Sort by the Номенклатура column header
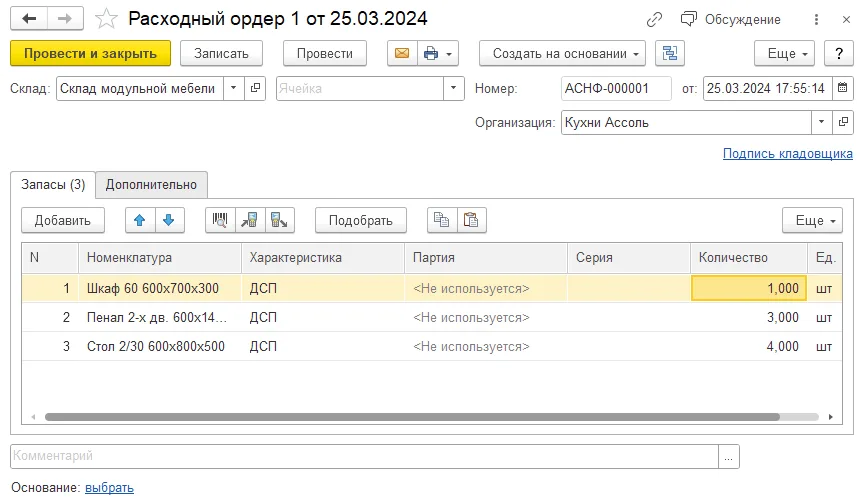The image size is (867, 502). pyautogui.click(x=160, y=258)
